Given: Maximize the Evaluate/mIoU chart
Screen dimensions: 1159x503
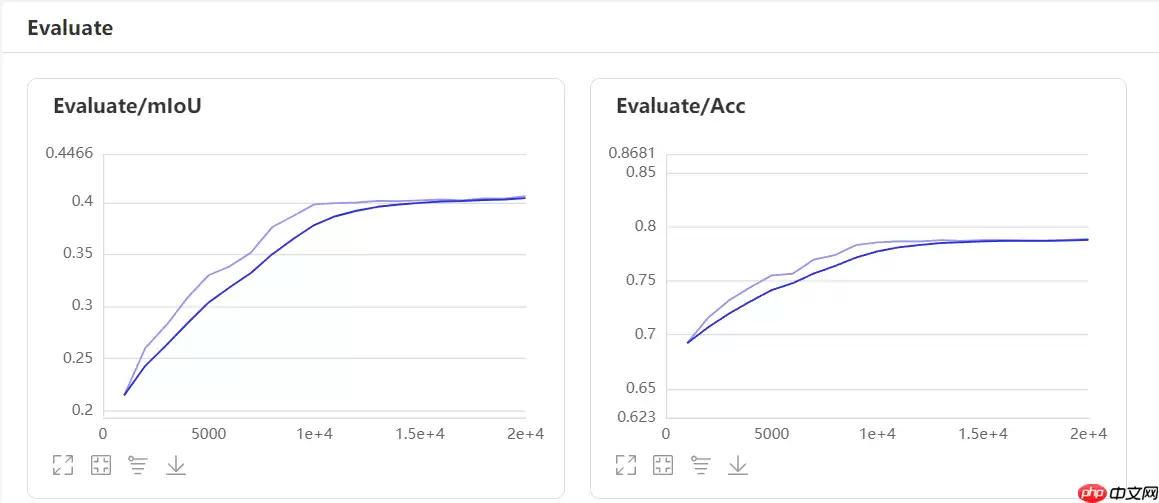Looking at the screenshot, I should 63,465.
